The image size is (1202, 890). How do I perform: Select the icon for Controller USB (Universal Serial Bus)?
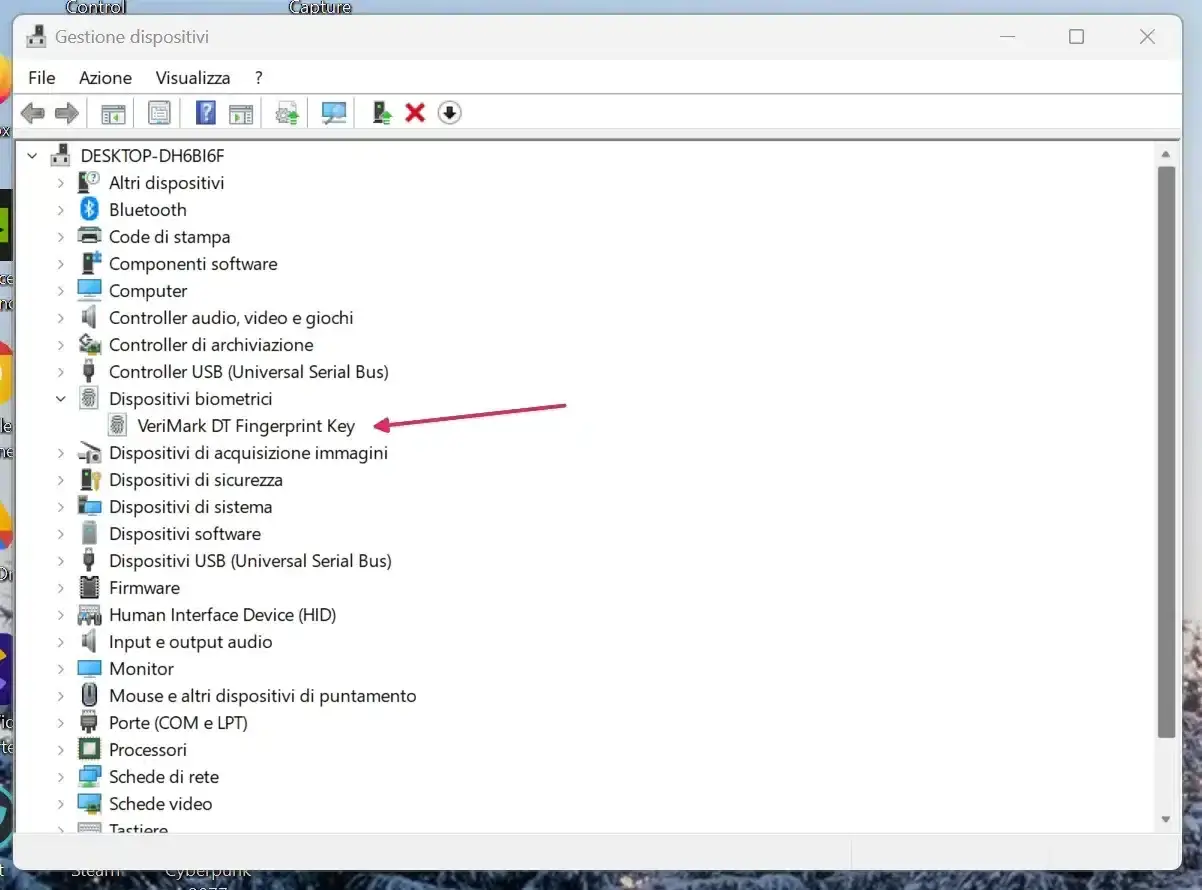coord(90,371)
